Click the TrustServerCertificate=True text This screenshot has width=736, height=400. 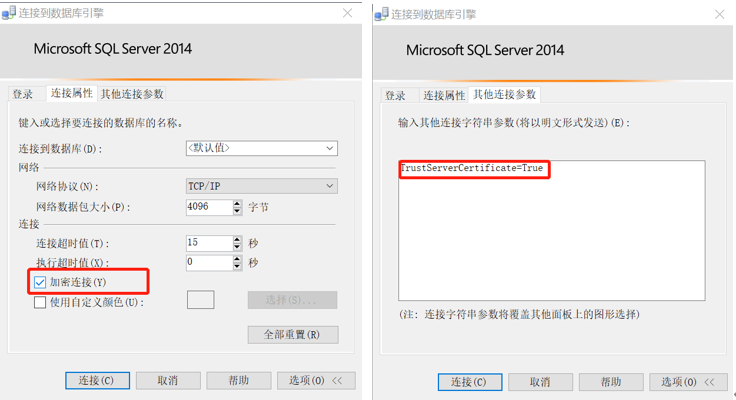click(472, 168)
